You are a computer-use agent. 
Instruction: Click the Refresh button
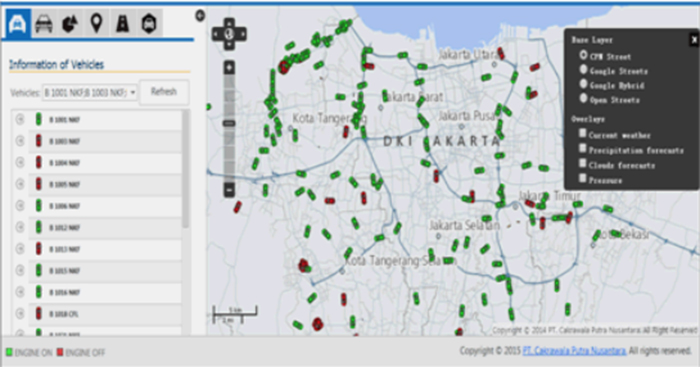(x=164, y=92)
